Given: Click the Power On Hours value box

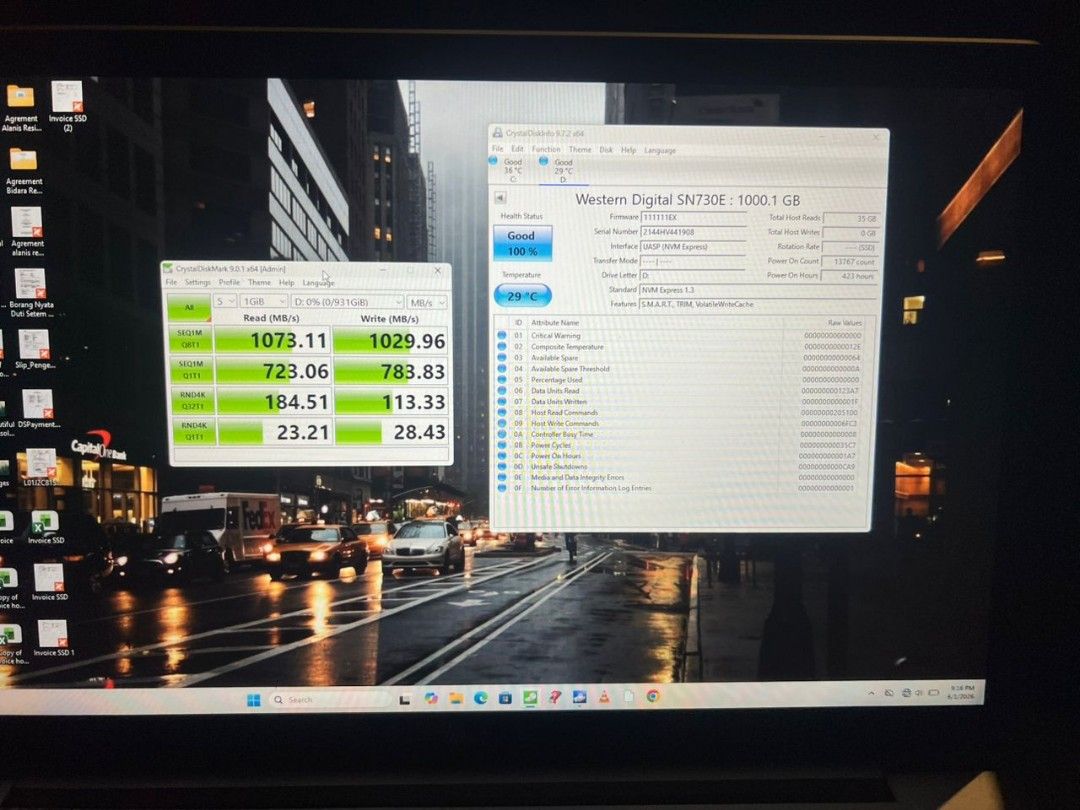Looking at the screenshot, I should click(x=851, y=276).
